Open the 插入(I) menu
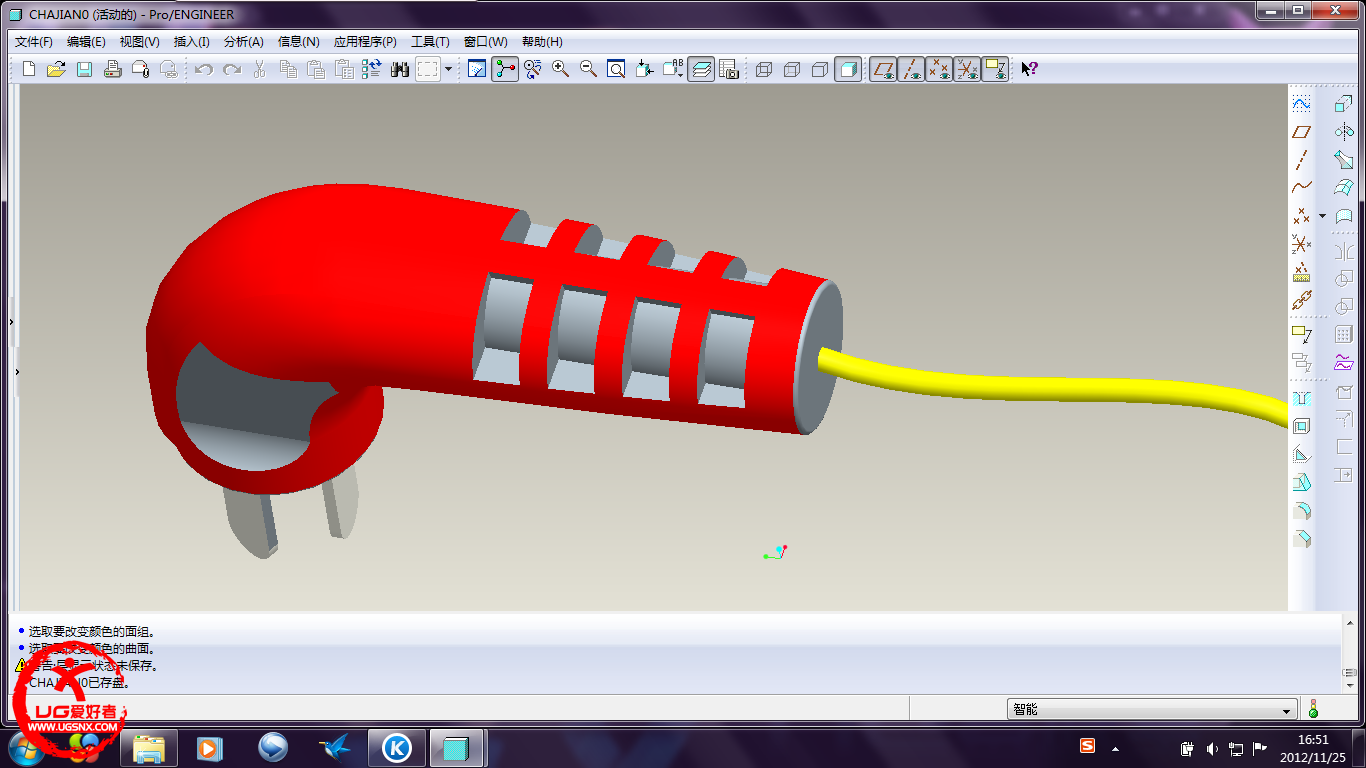This screenshot has height=768, width=1366. pos(191,42)
